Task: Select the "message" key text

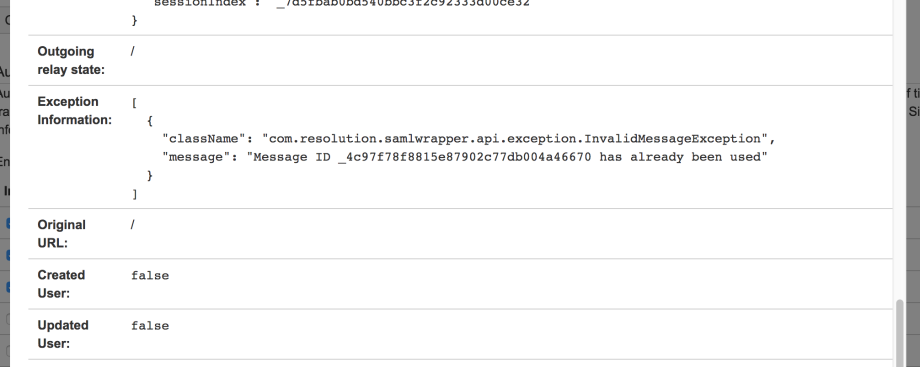Action: [196, 157]
